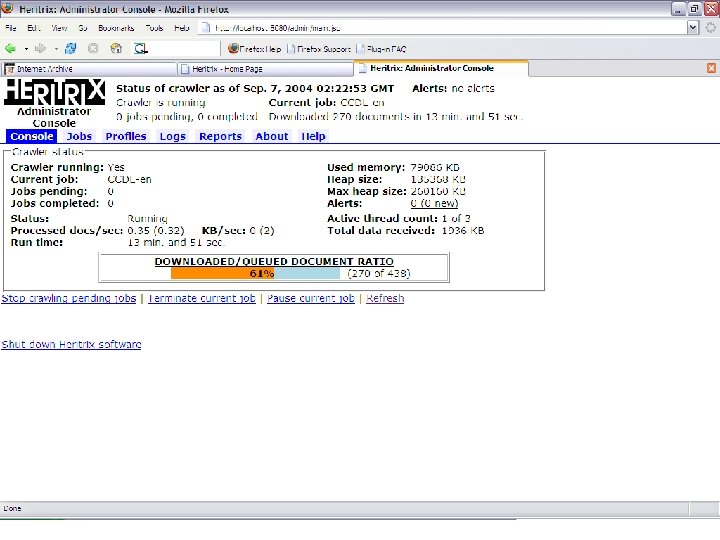Viewport: 720px width, 540px height.
Task: Click the 'Crawler running:' label
Action: point(57,168)
